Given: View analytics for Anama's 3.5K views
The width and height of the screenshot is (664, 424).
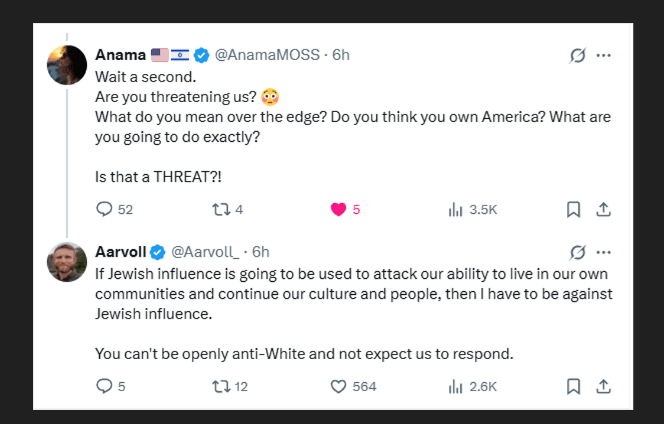Looking at the screenshot, I should (x=455, y=209).
